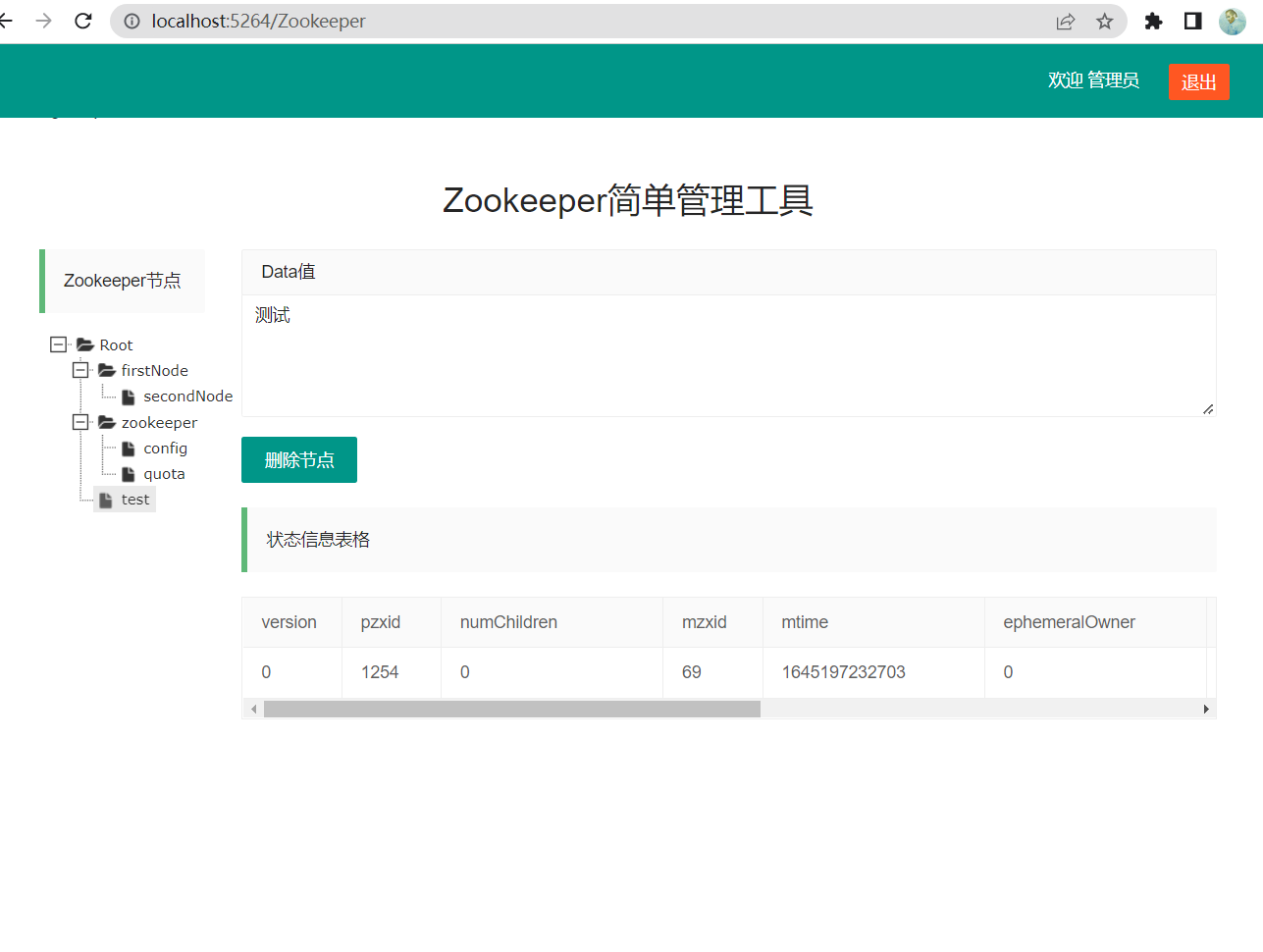This screenshot has height=952, width=1263.
Task: Focus the Data值 text area
Action: coord(729,355)
